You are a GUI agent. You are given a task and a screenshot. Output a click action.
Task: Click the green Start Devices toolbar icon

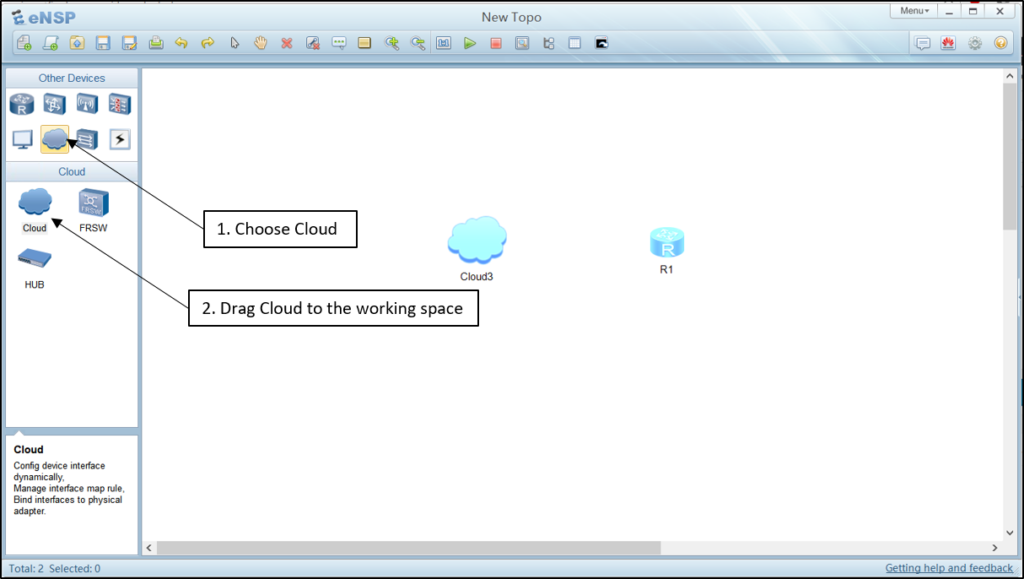point(470,43)
